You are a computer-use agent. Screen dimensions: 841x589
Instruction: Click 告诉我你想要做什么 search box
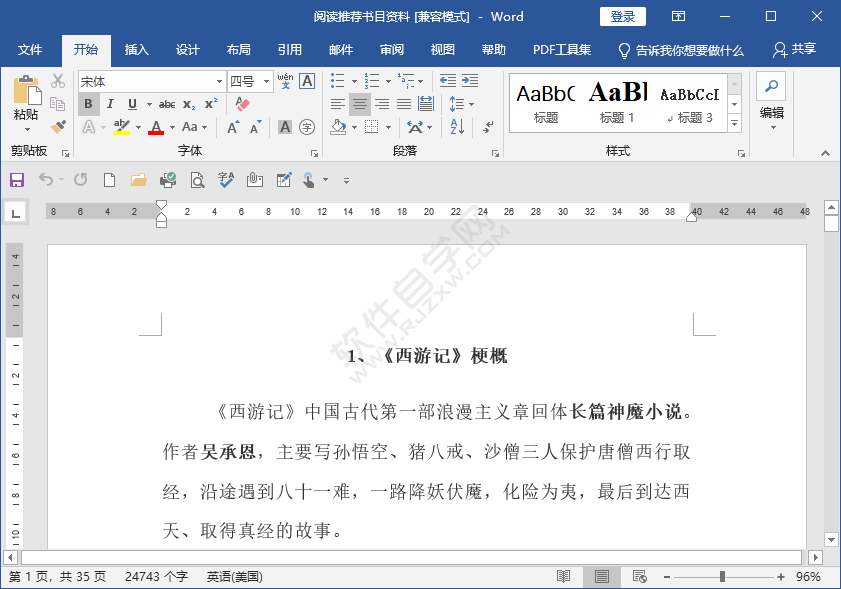pos(681,50)
